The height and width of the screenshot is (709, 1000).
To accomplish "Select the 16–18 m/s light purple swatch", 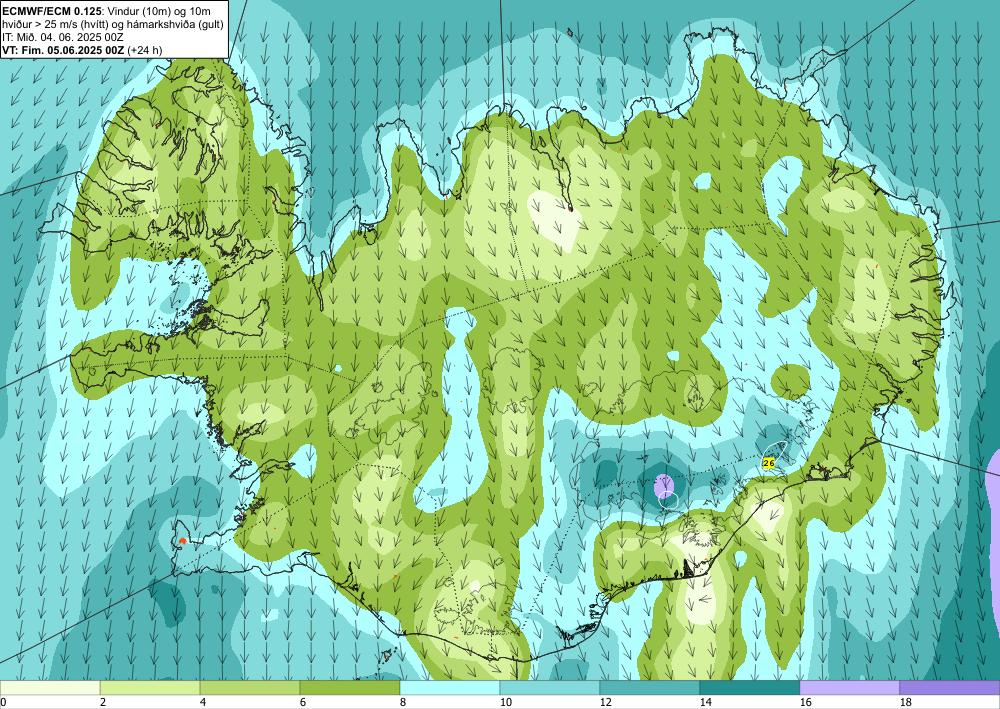I will point(849,687).
